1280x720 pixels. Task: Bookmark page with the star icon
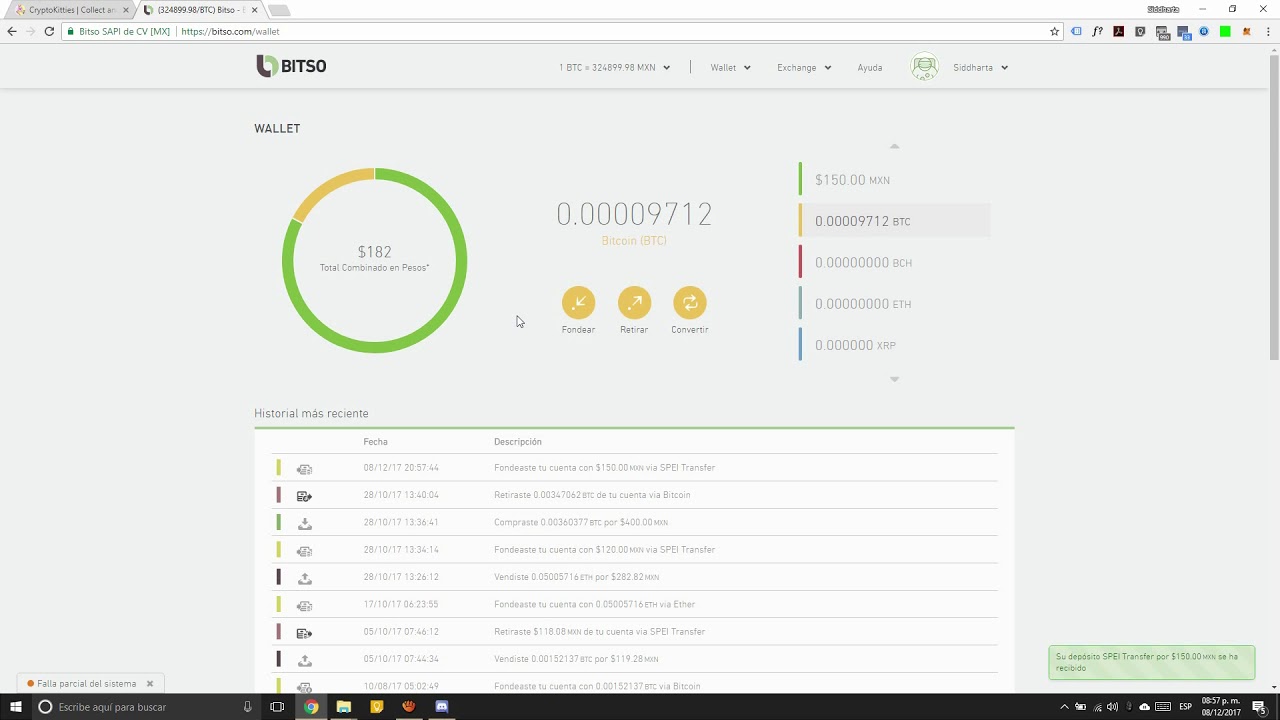click(1054, 31)
